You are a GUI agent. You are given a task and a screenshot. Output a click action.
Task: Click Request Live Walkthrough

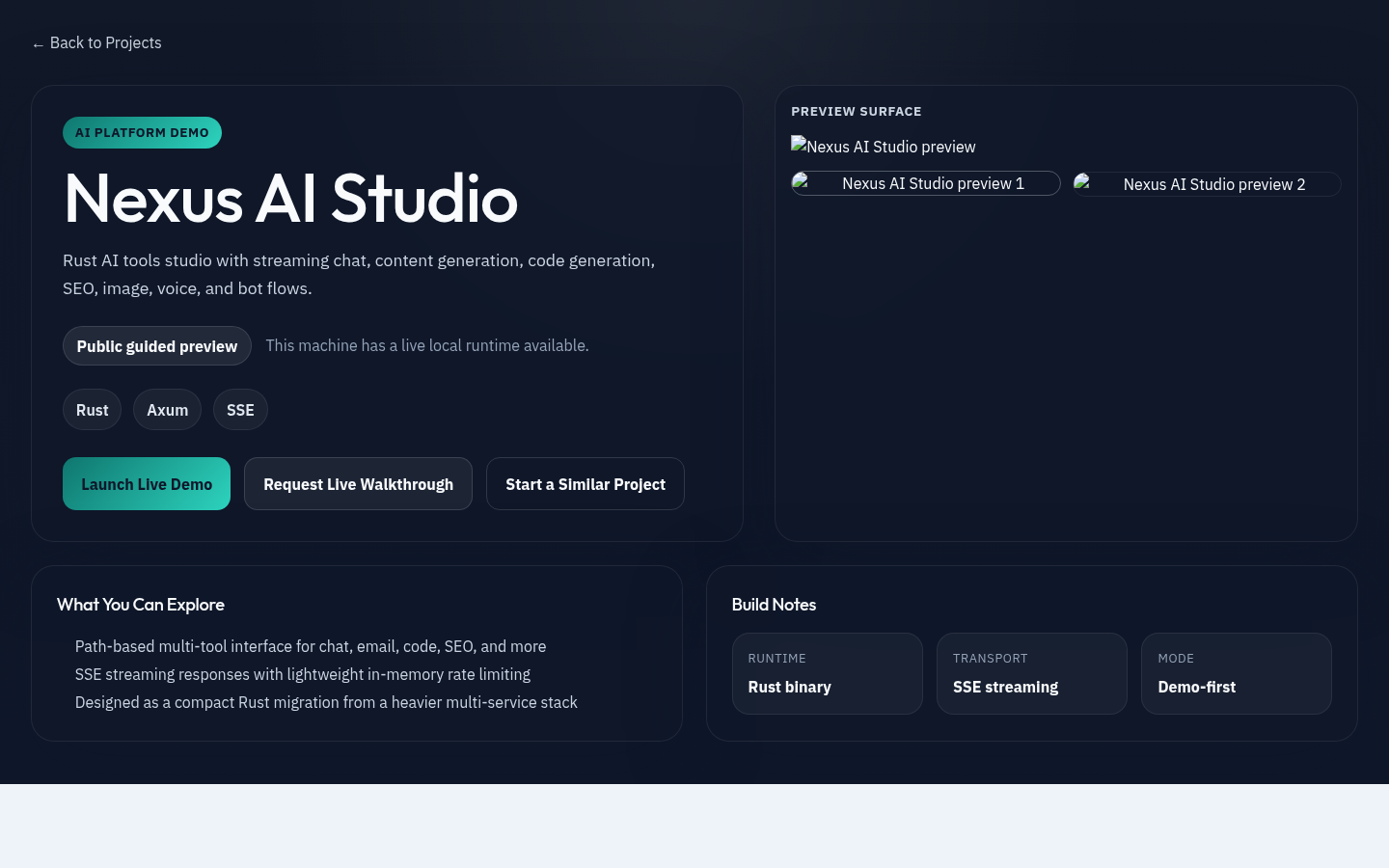pos(358,483)
